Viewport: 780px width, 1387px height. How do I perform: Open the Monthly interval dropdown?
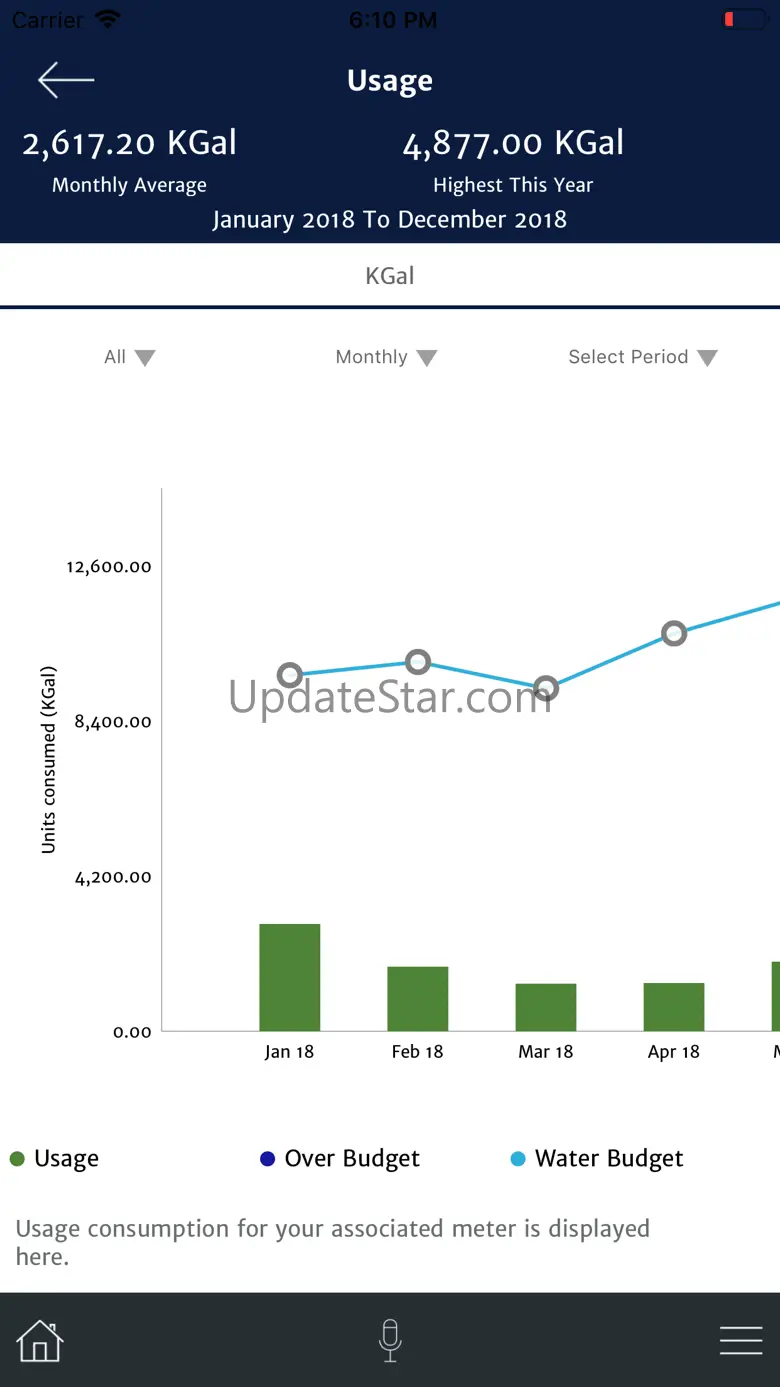[386, 357]
